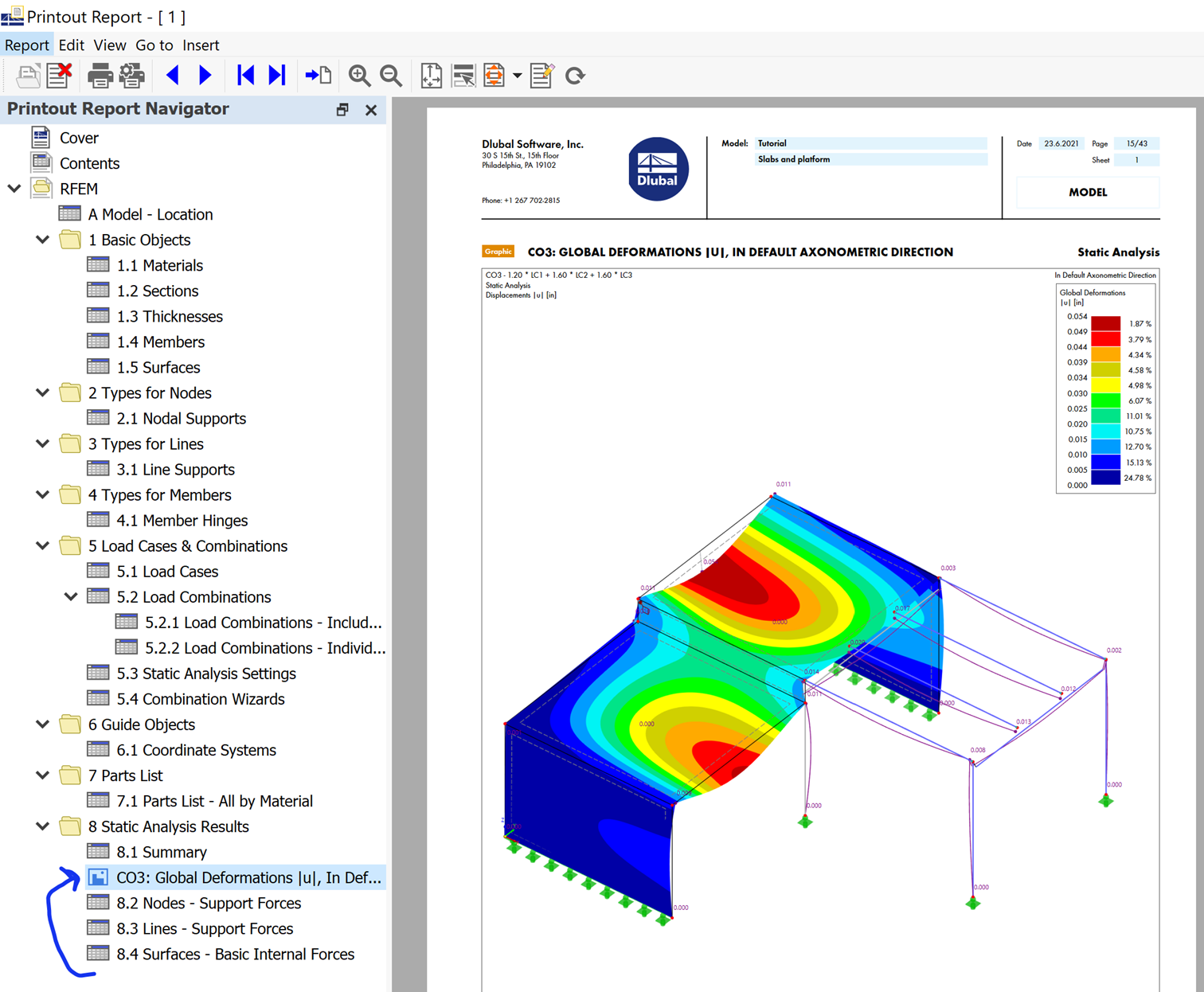The image size is (1204, 992).
Task: Open printer settings with the gear icon
Action: pyautogui.click(x=132, y=76)
